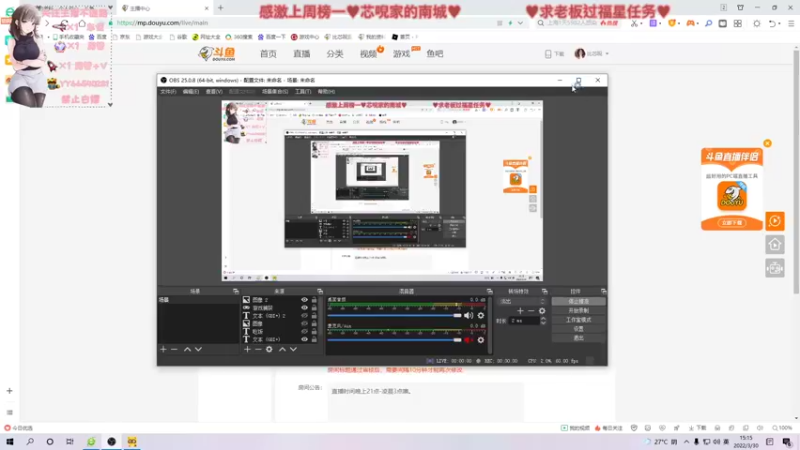The image size is (800, 450).
Task: Remove scene transition with minus icon
Action: tap(531, 311)
